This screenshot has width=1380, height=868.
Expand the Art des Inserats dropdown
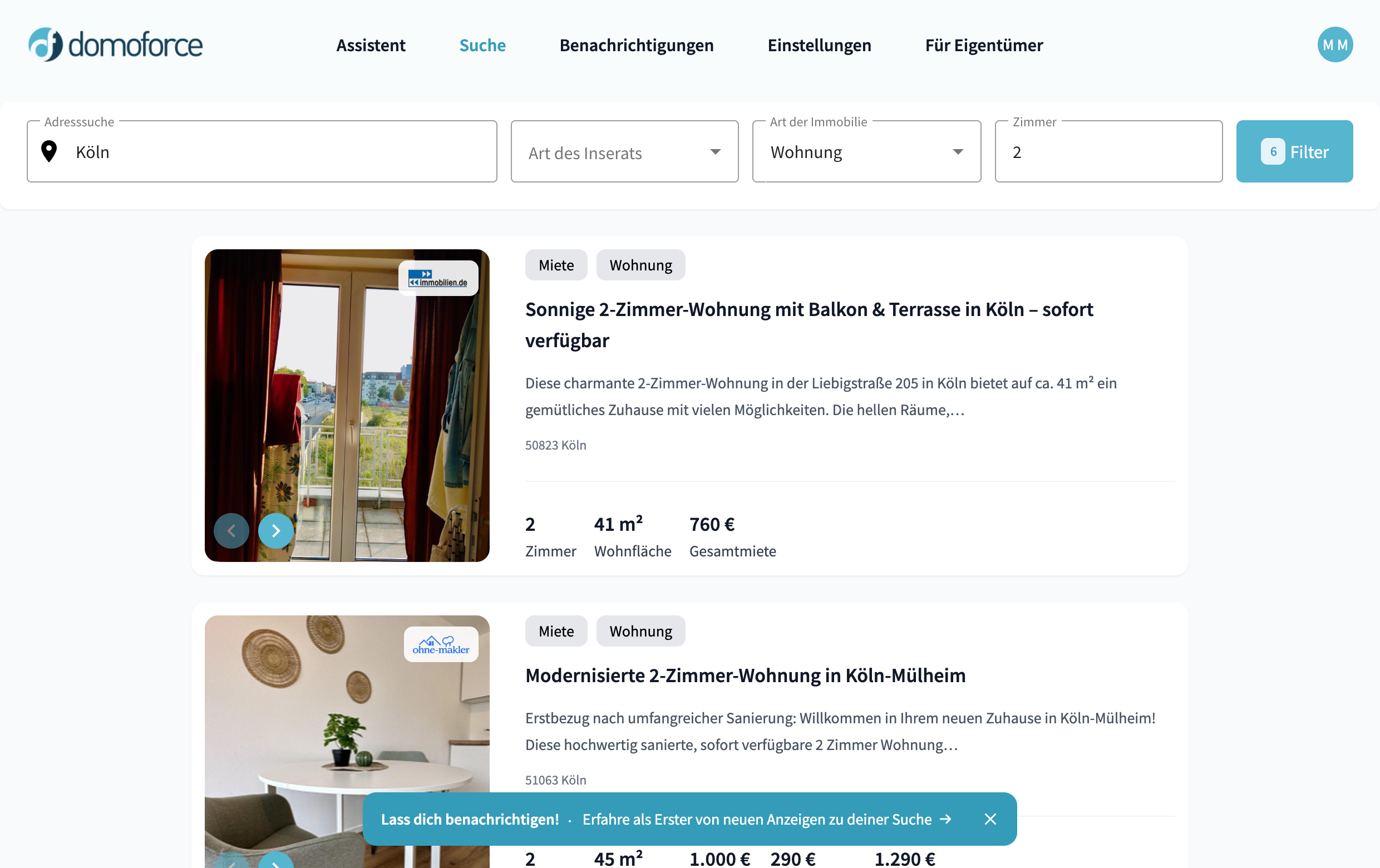tap(625, 152)
